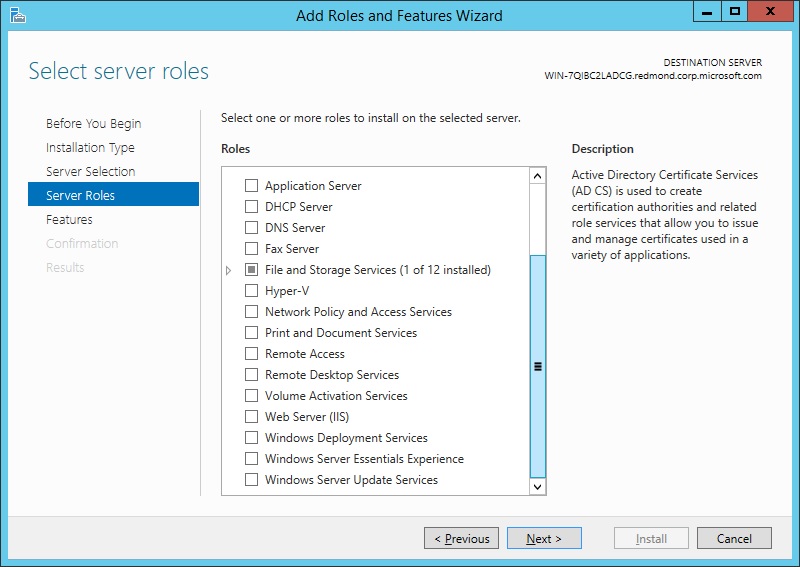Enable Windows Server Essentials Experience checkbox

click(252, 458)
